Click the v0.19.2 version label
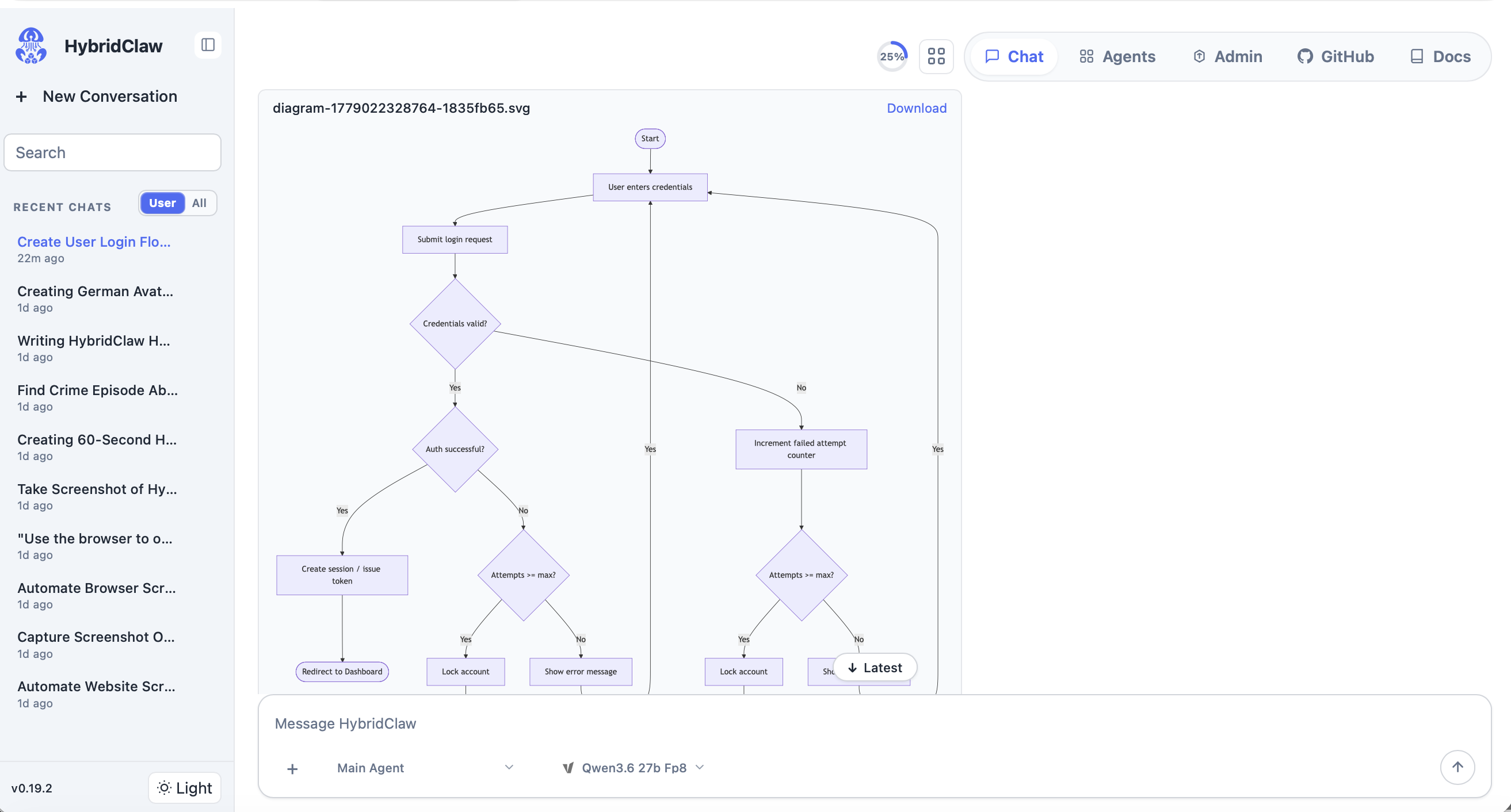This screenshot has height=812, width=1511. (32, 788)
